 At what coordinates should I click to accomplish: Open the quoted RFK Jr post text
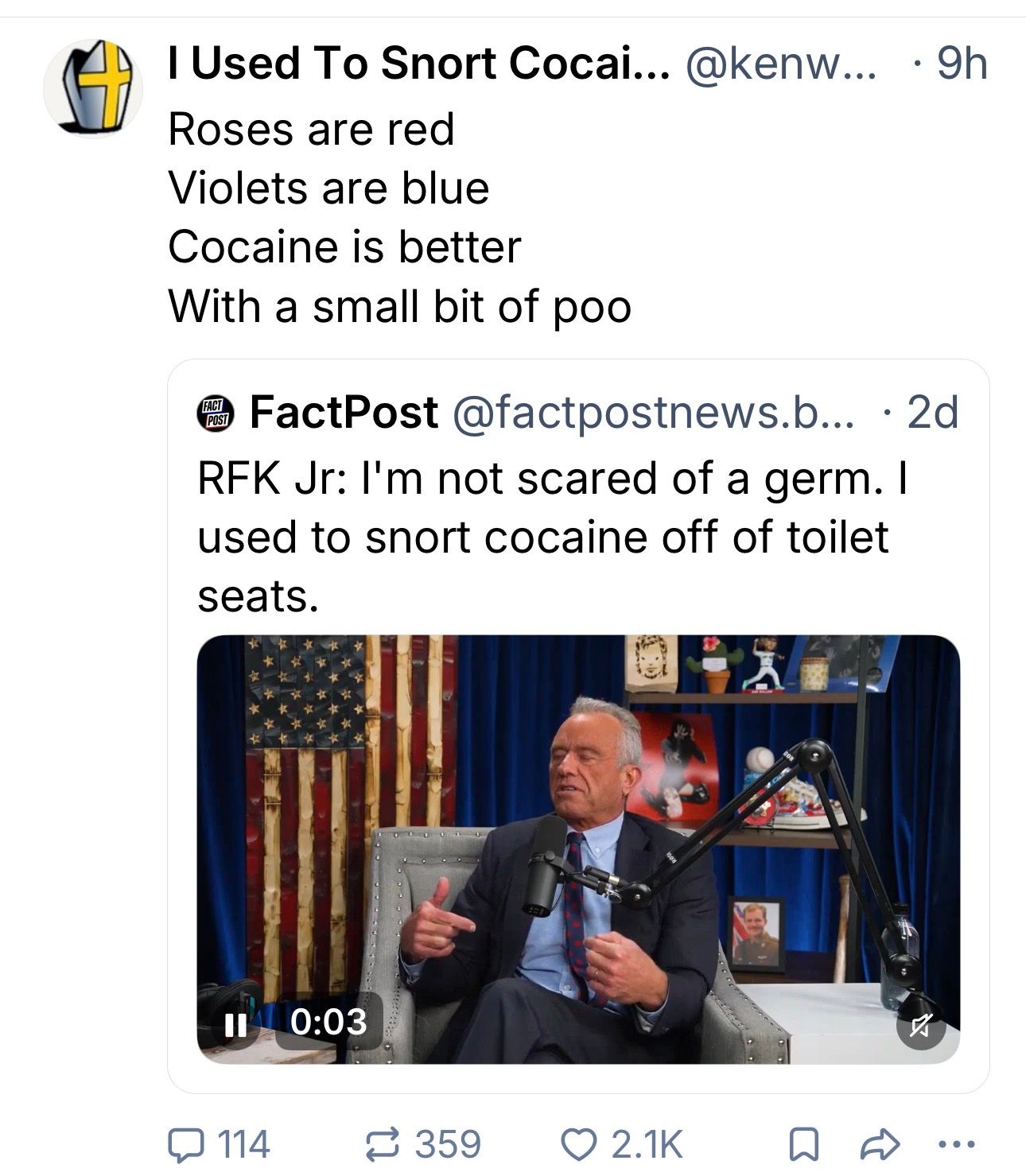coord(549,537)
